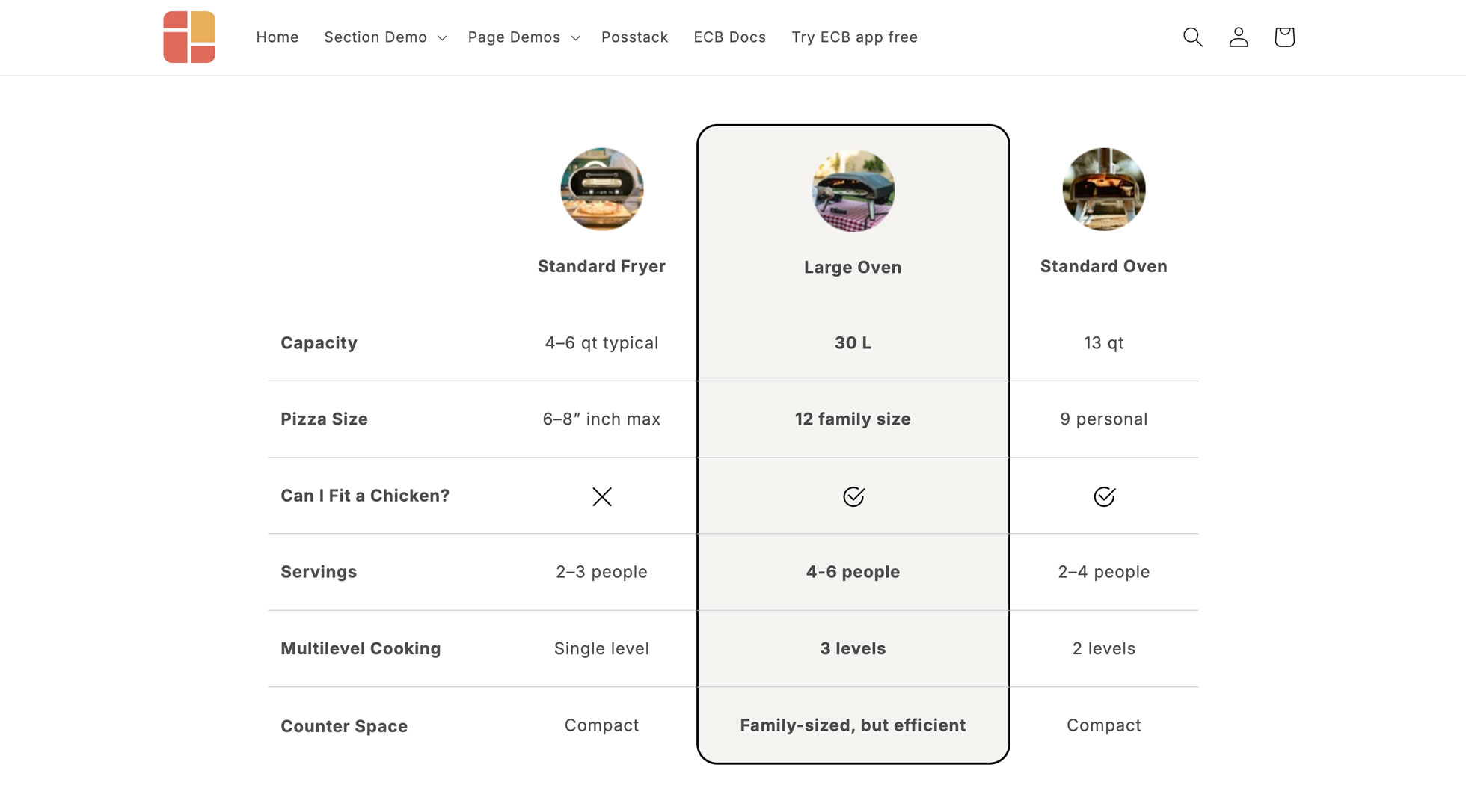
Task: Click Try ECB app free link
Action: pyautogui.click(x=854, y=37)
